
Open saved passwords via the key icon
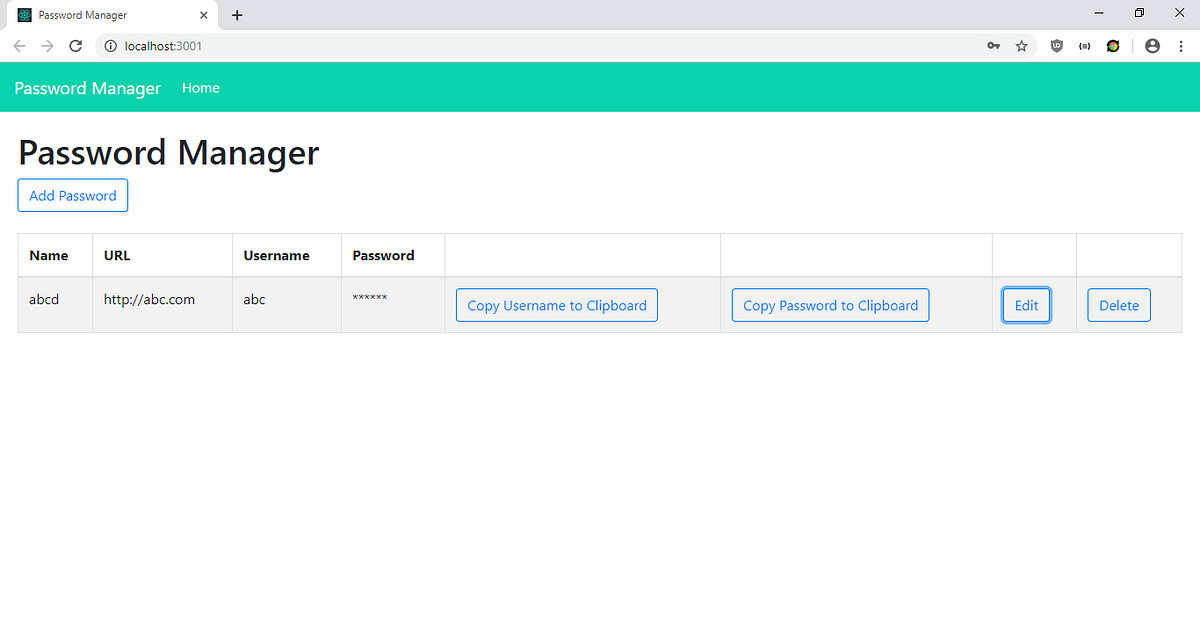[x=993, y=45]
